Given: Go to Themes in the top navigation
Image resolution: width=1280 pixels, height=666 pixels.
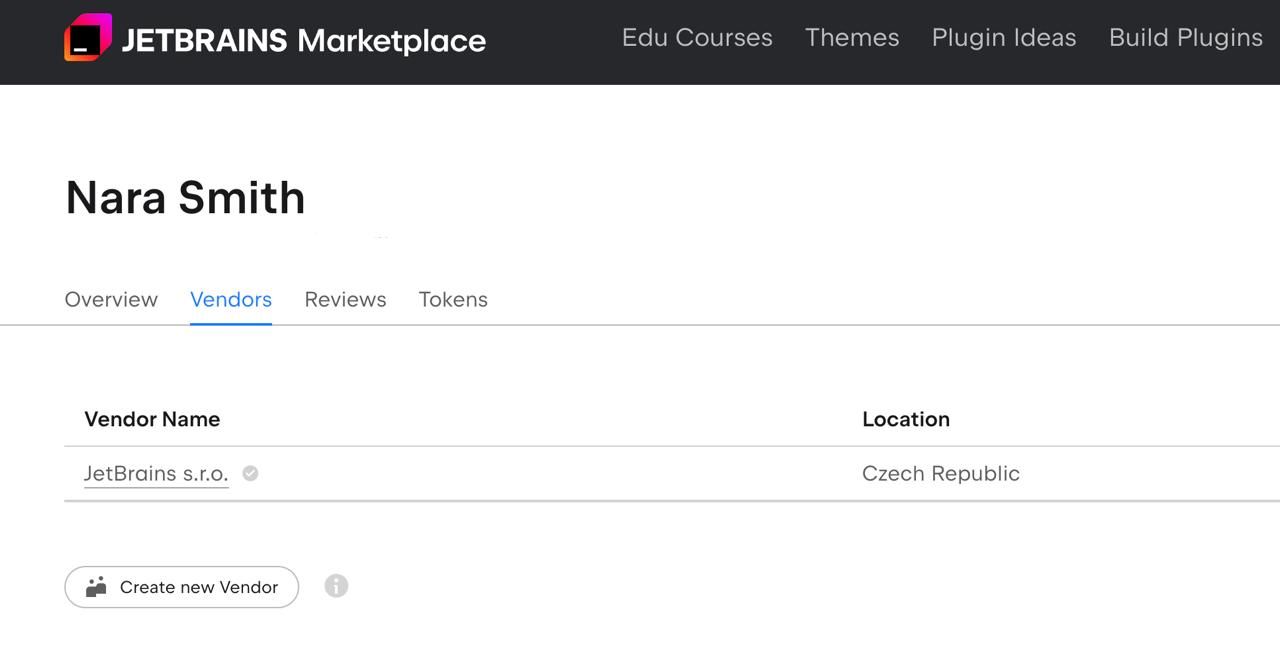Looking at the screenshot, I should (852, 38).
